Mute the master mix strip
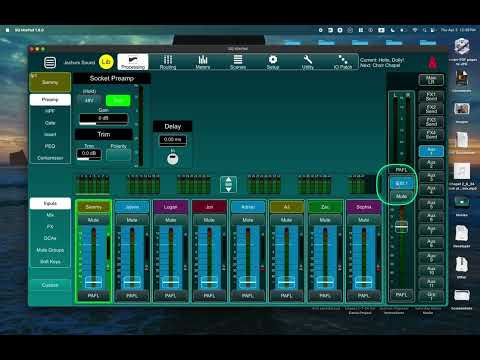The width and height of the screenshot is (480, 360). (x=401, y=196)
